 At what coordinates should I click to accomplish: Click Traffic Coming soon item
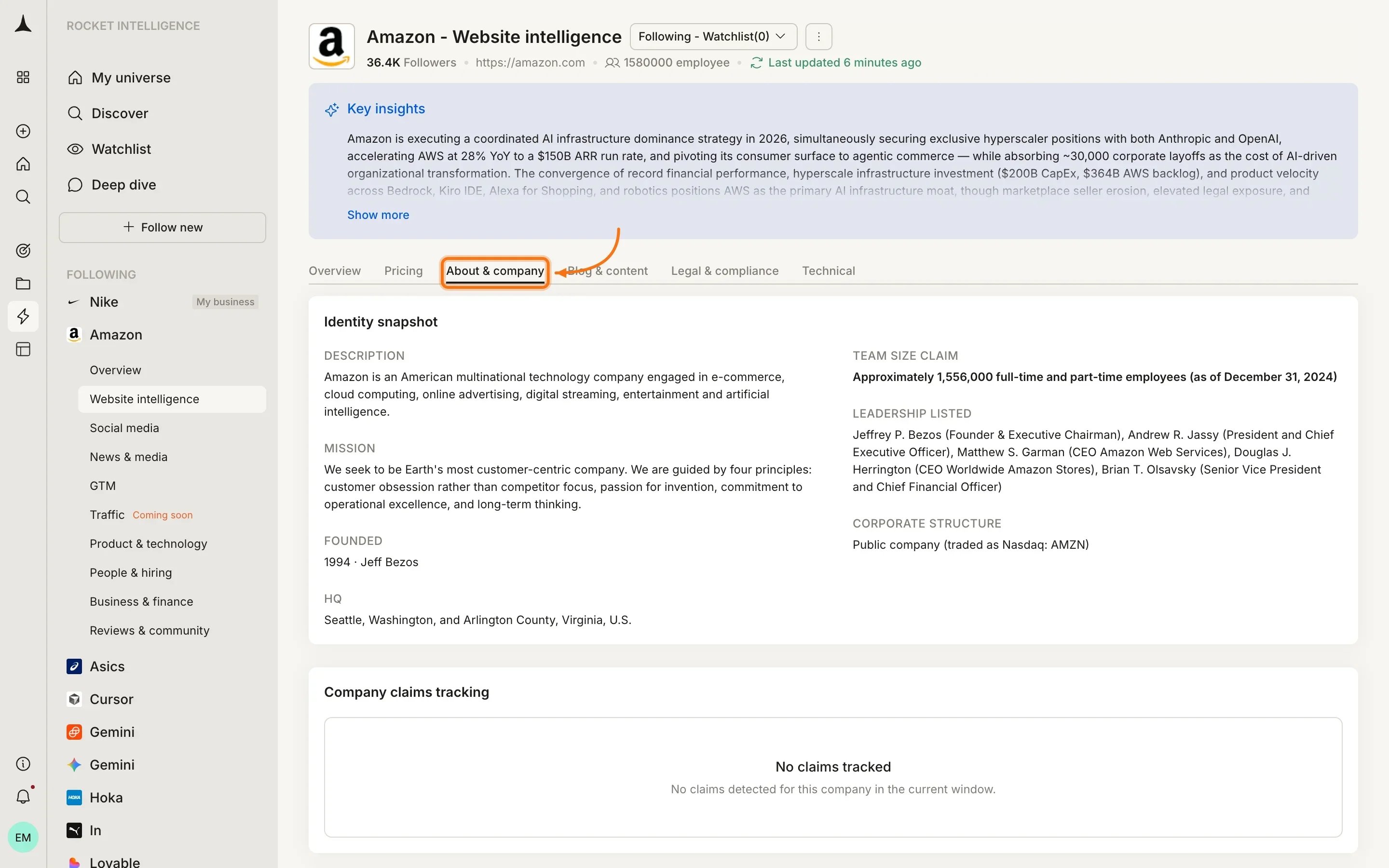pyautogui.click(x=141, y=515)
